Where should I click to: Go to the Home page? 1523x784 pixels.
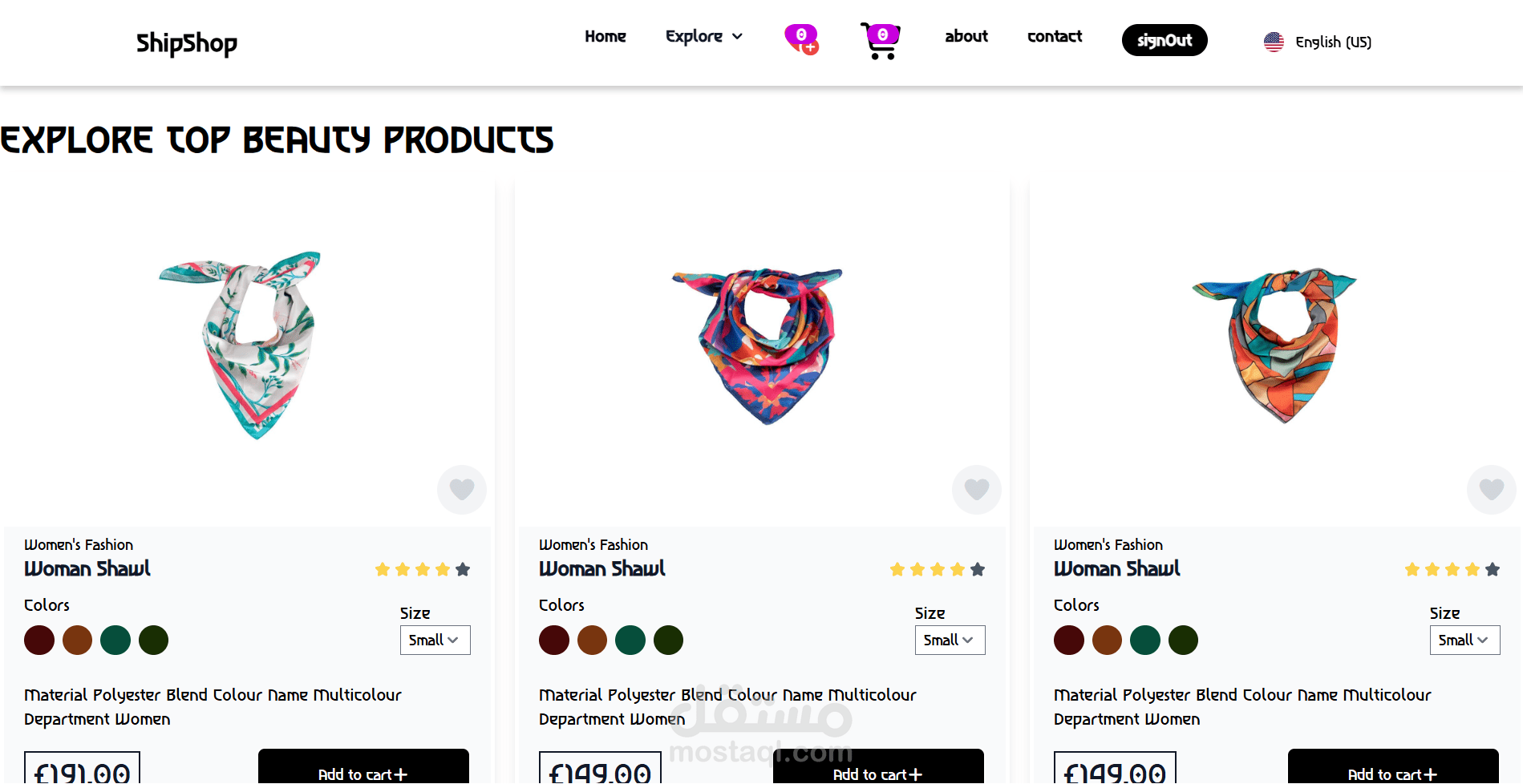click(x=606, y=36)
